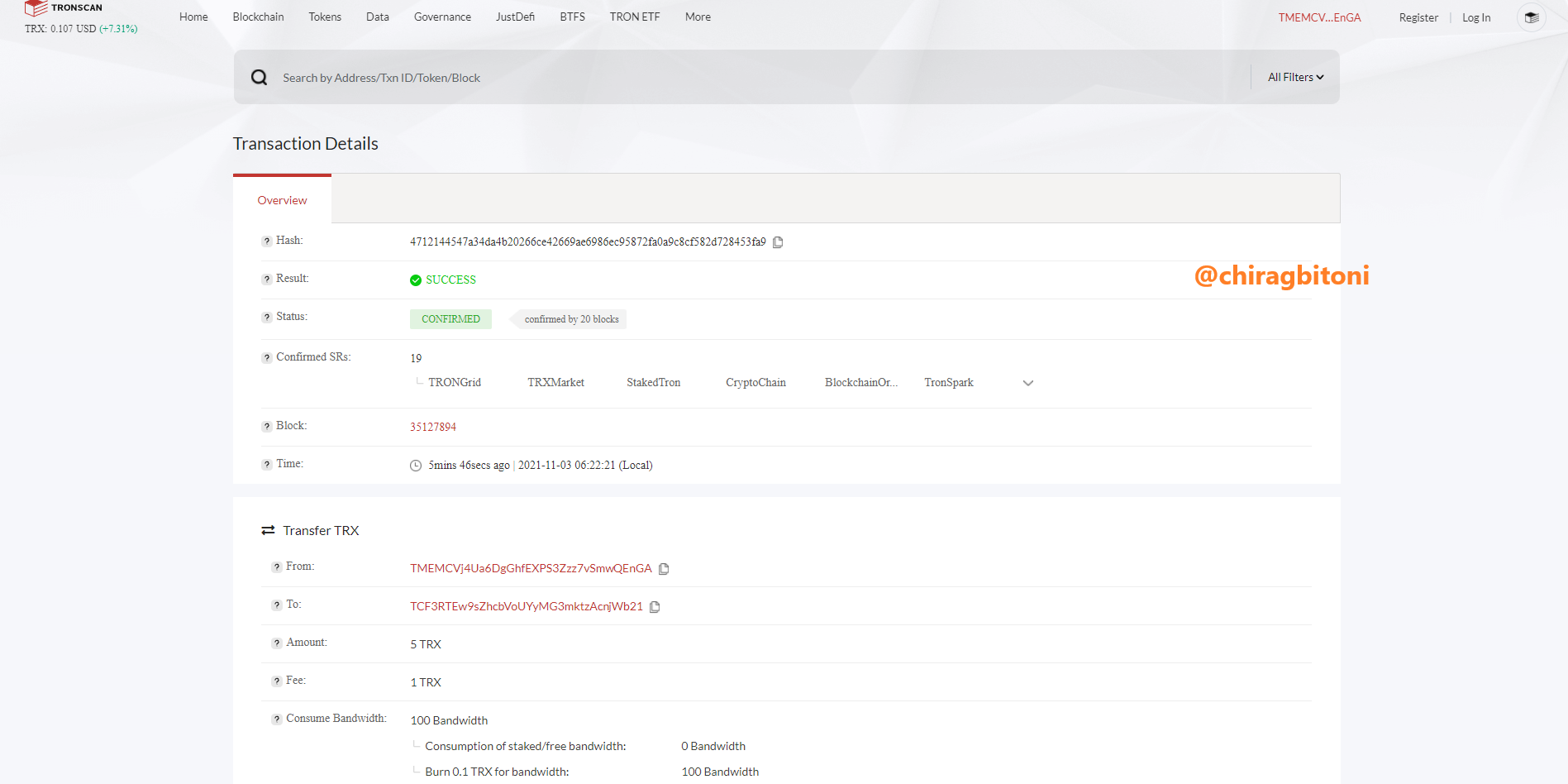Open the BTFS menu
The image size is (1568, 784).
(572, 17)
